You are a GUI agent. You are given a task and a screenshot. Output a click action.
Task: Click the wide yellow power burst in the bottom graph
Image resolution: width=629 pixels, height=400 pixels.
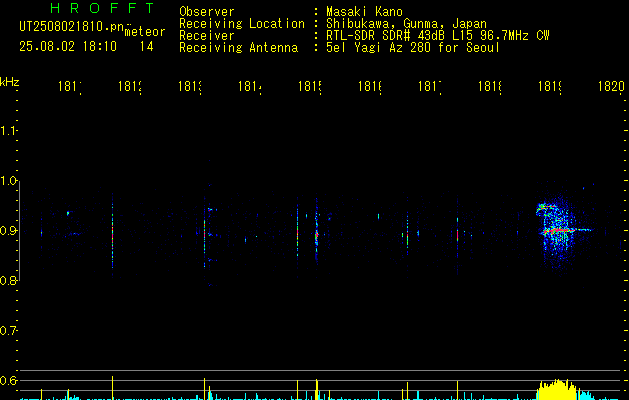pyautogui.click(x=558, y=390)
